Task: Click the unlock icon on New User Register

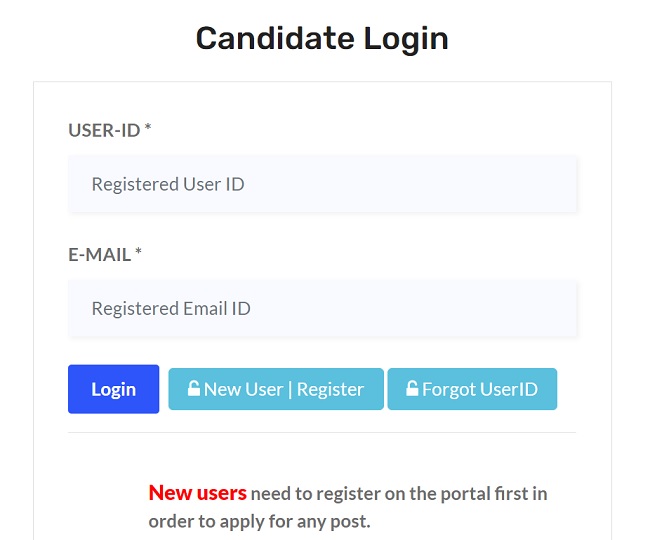Action: tap(194, 389)
